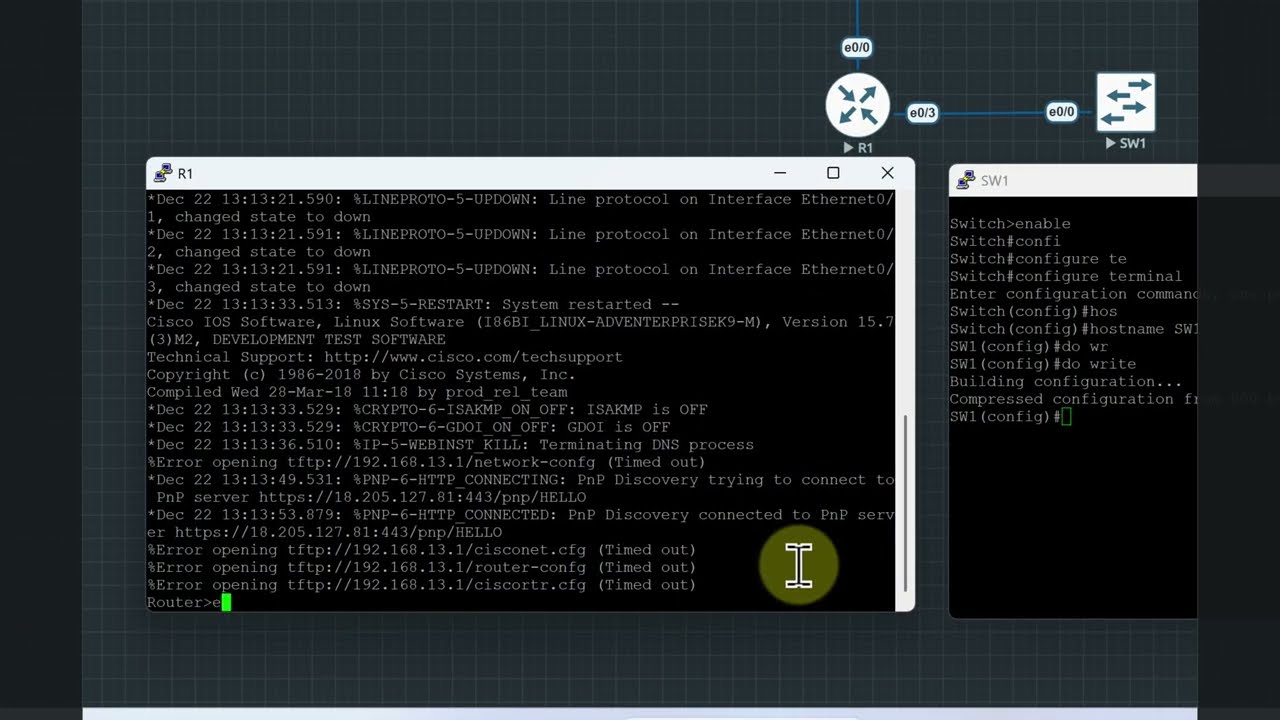Click the cisconet.cfg tftp error line
Screen dimensions: 1280x720
(x=422, y=549)
